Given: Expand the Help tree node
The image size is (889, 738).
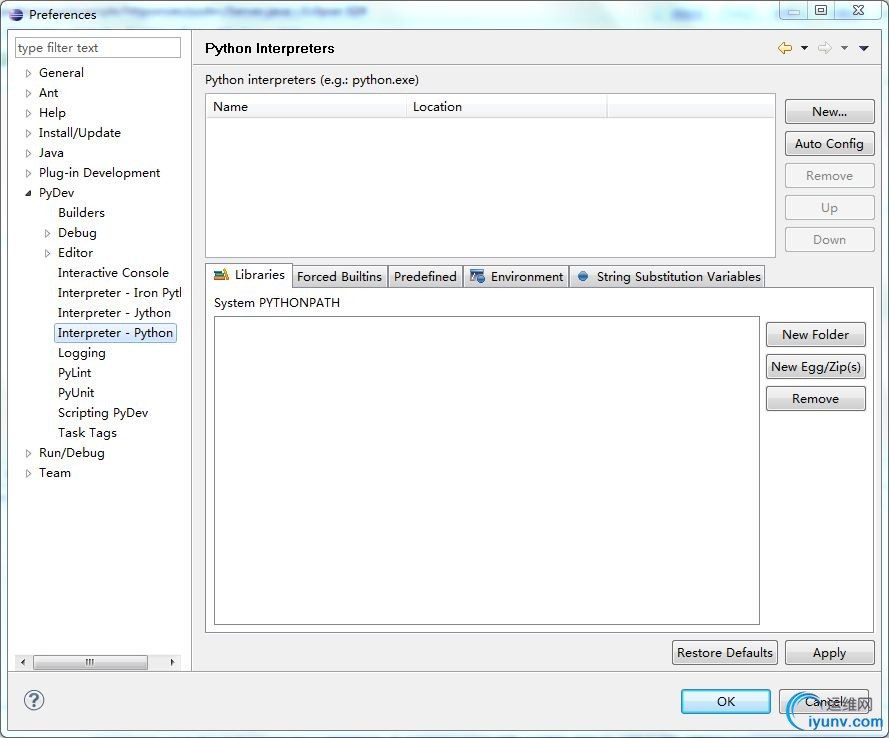Looking at the screenshot, I should [x=28, y=113].
